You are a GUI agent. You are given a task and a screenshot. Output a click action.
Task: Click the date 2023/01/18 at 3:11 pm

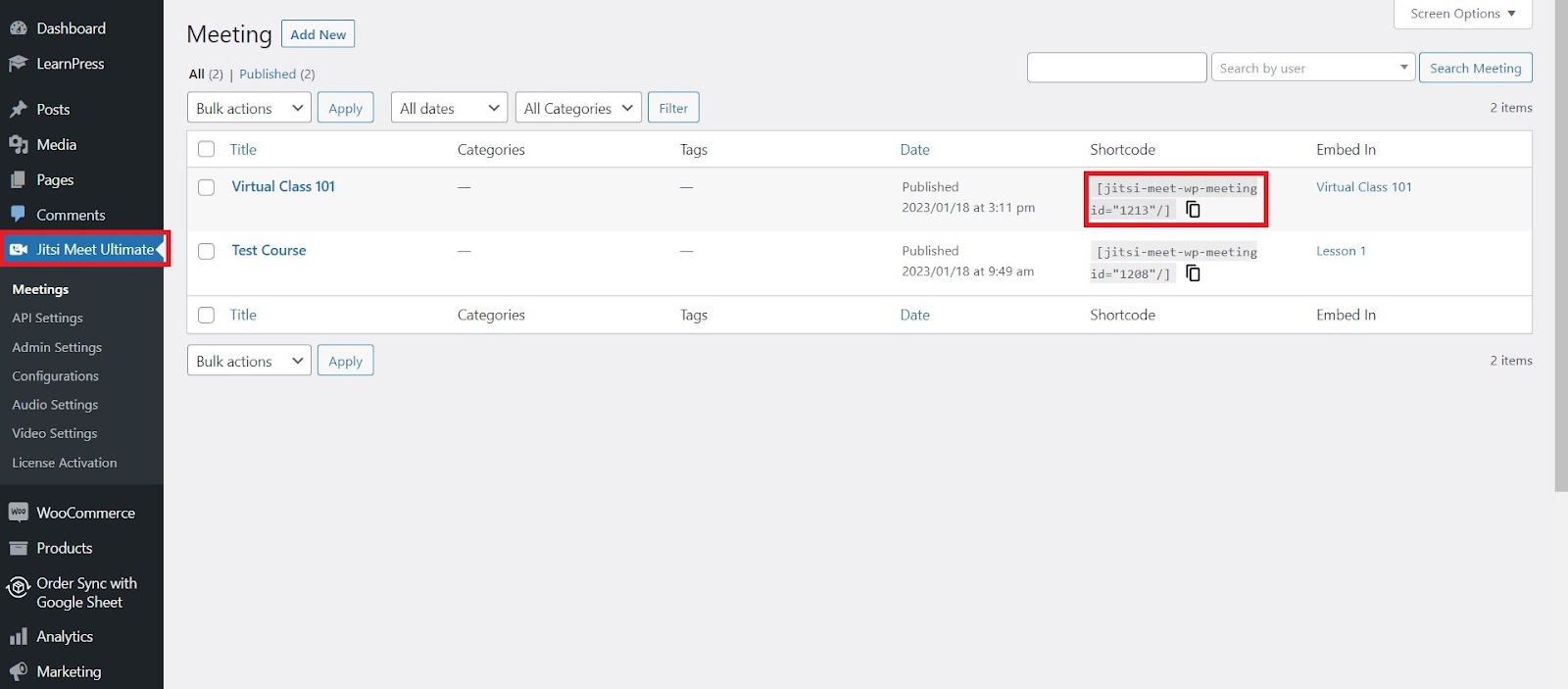[968, 208]
